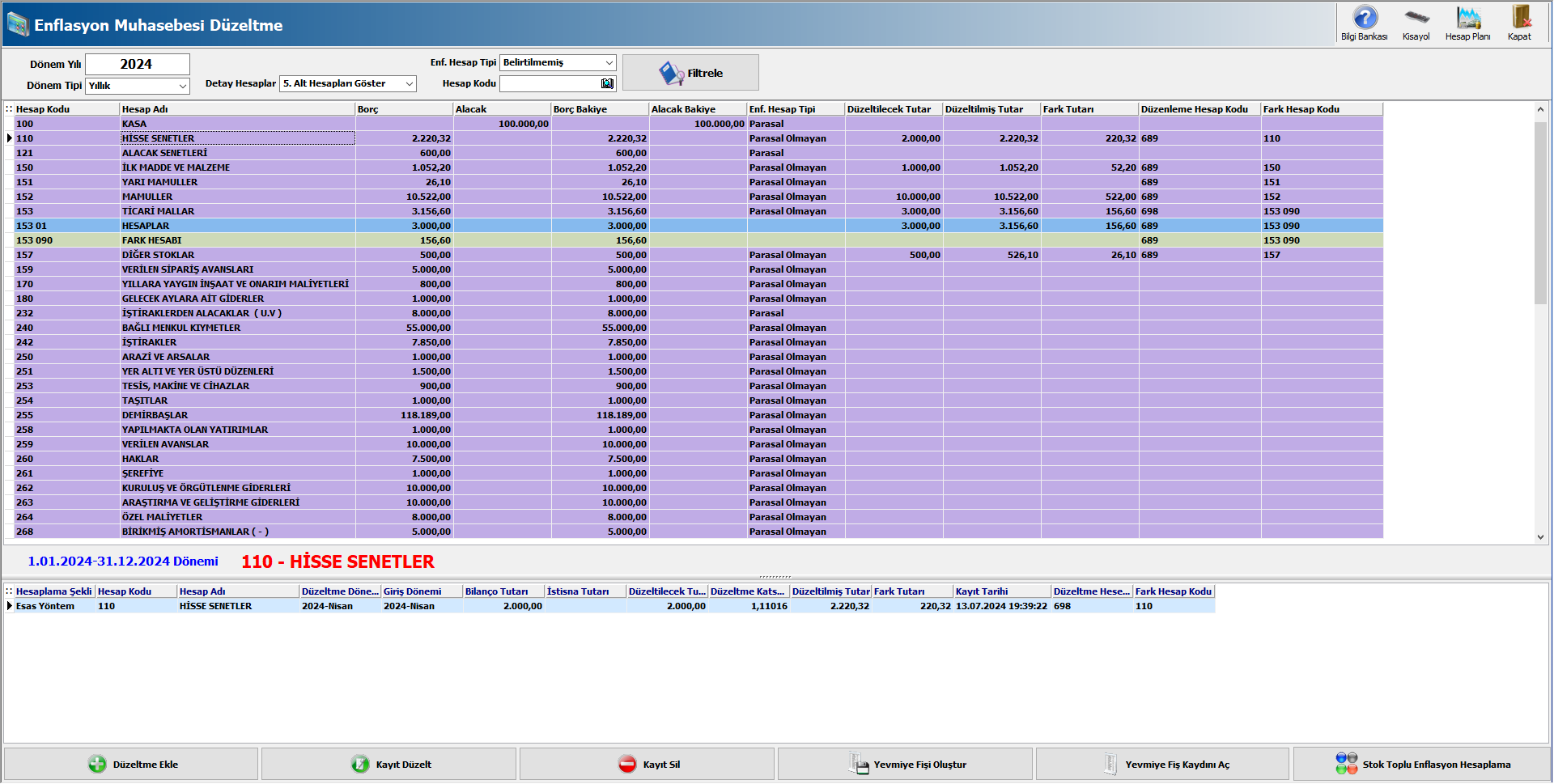Click the Filtrele button

pyautogui.click(x=690, y=73)
